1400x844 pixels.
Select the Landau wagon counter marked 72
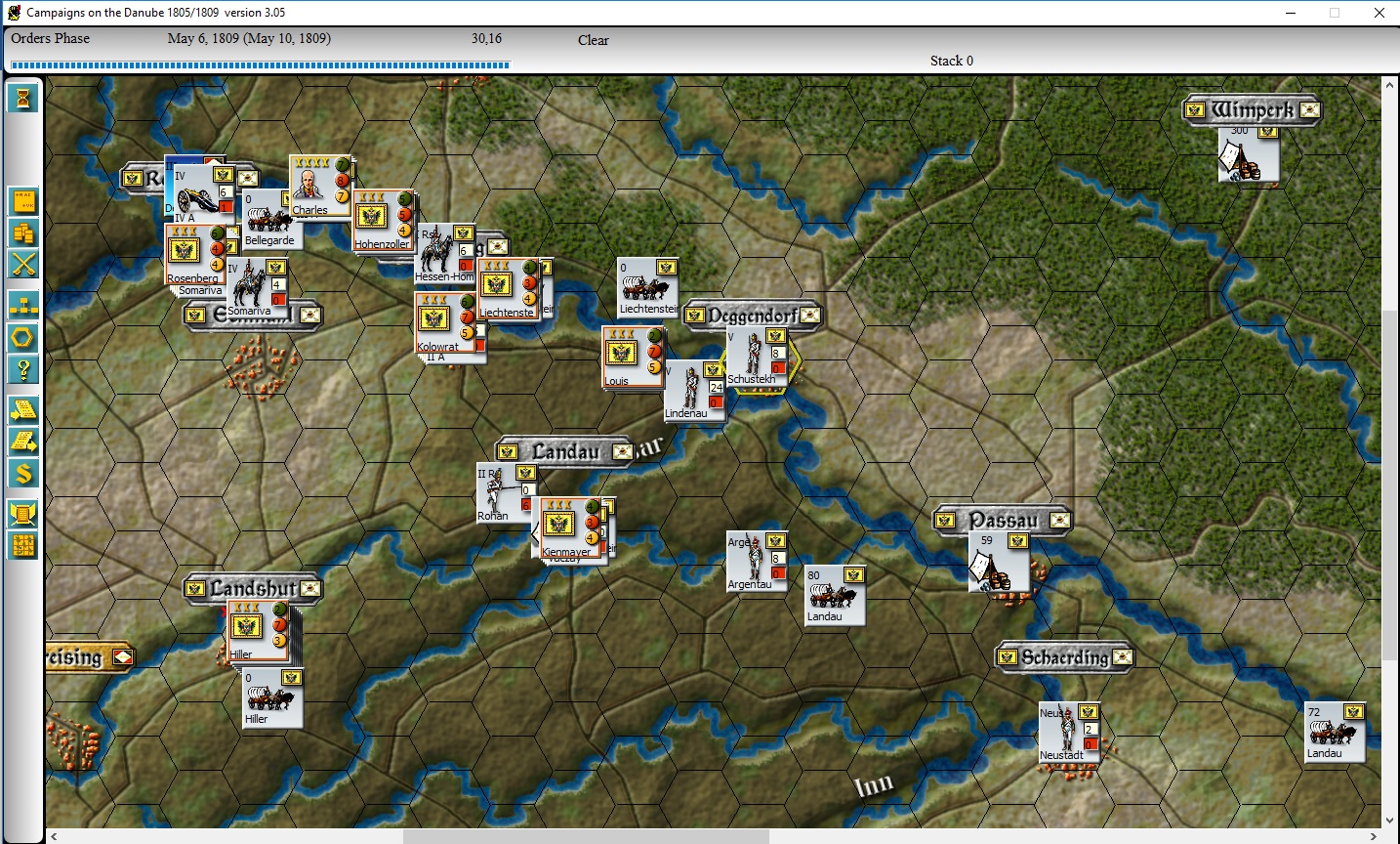[1335, 732]
